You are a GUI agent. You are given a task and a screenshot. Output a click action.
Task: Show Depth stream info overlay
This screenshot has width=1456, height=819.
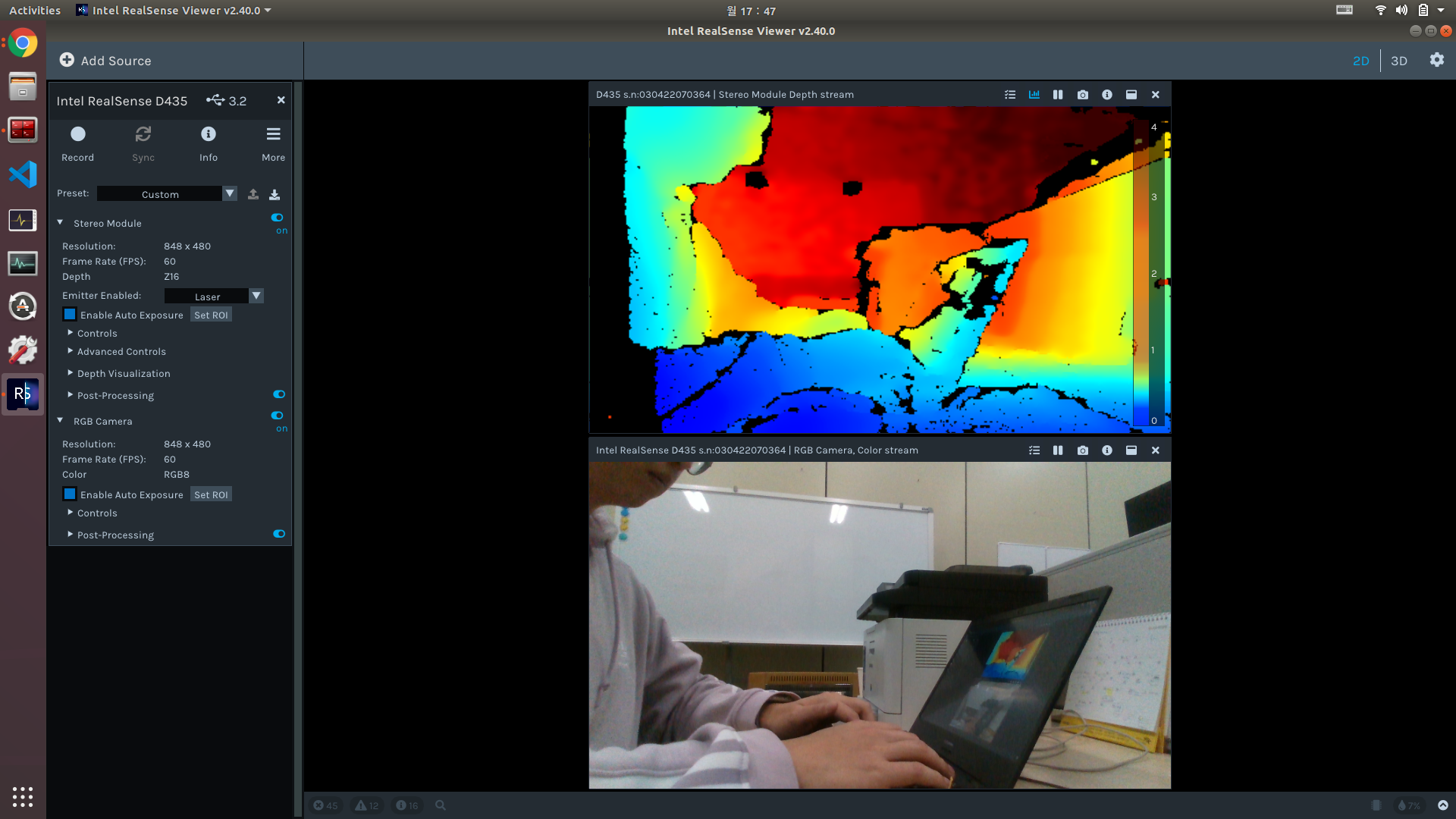1106,95
